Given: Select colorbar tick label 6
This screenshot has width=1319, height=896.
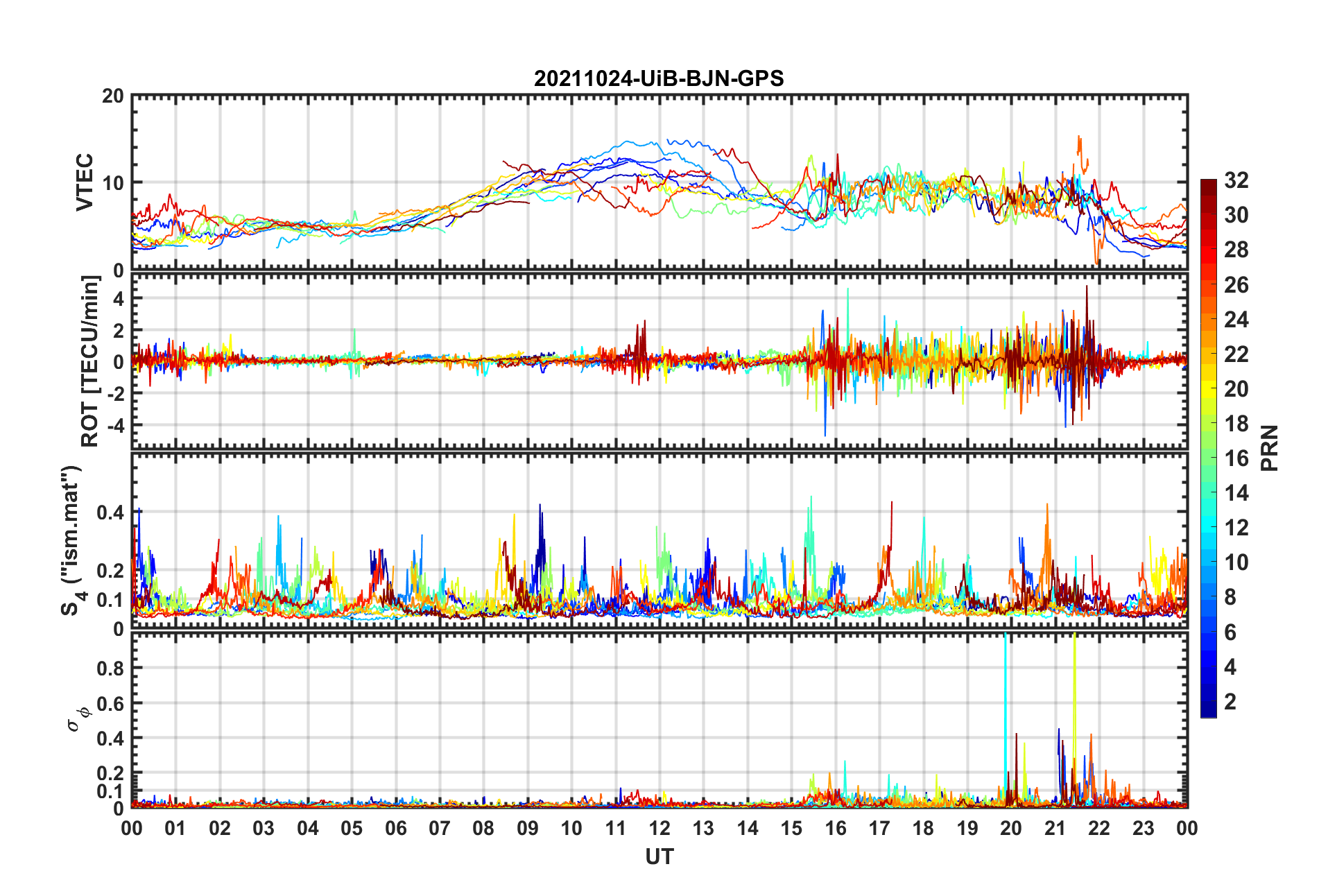Looking at the screenshot, I should [x=1230, y=632].
